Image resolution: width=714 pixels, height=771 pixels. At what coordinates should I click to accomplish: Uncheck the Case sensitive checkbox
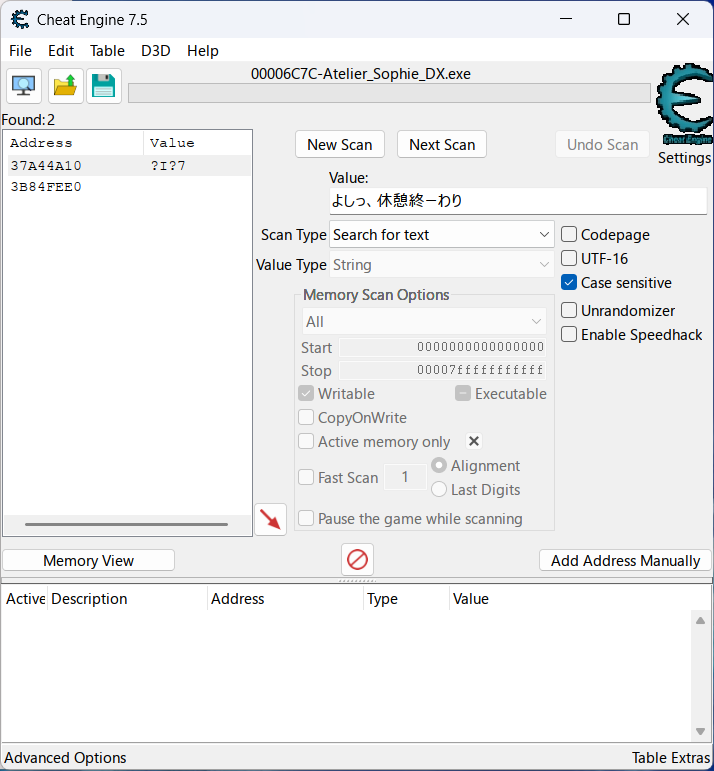click(x=569, y=283)
